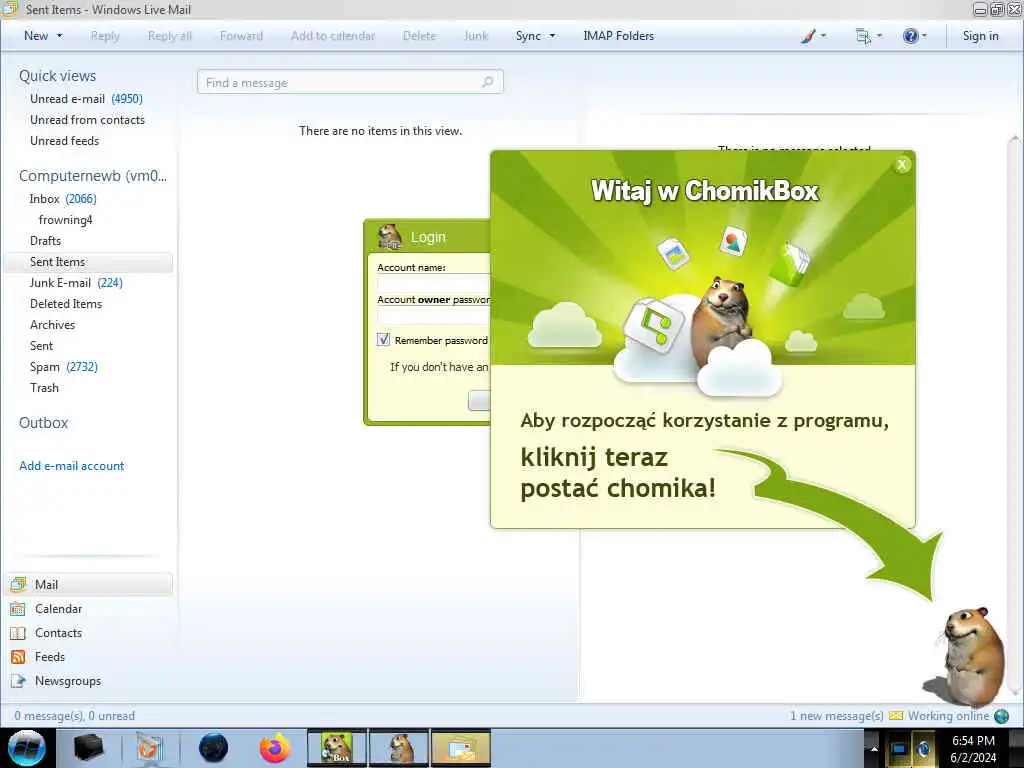The image size is (1024, 768).
Task: Launch Firefox from the taskbar
Action: (275, 748)
